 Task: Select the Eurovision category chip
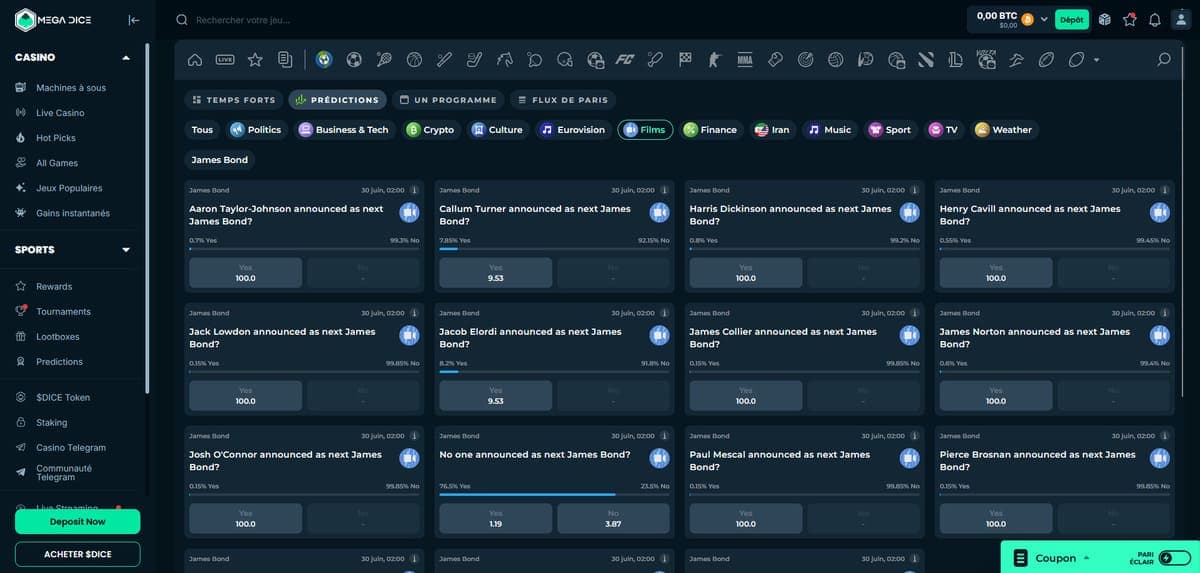pos(573,130)
